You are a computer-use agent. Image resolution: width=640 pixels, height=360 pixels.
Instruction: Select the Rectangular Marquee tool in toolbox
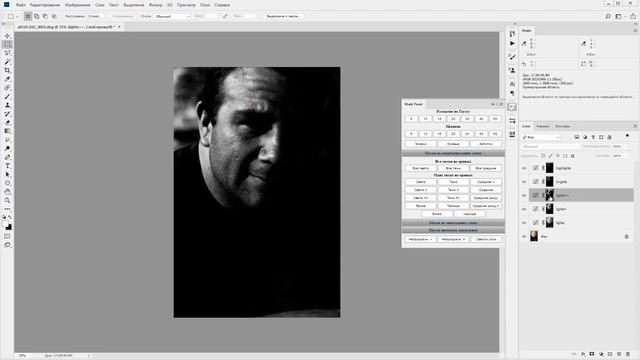point(7,44)
